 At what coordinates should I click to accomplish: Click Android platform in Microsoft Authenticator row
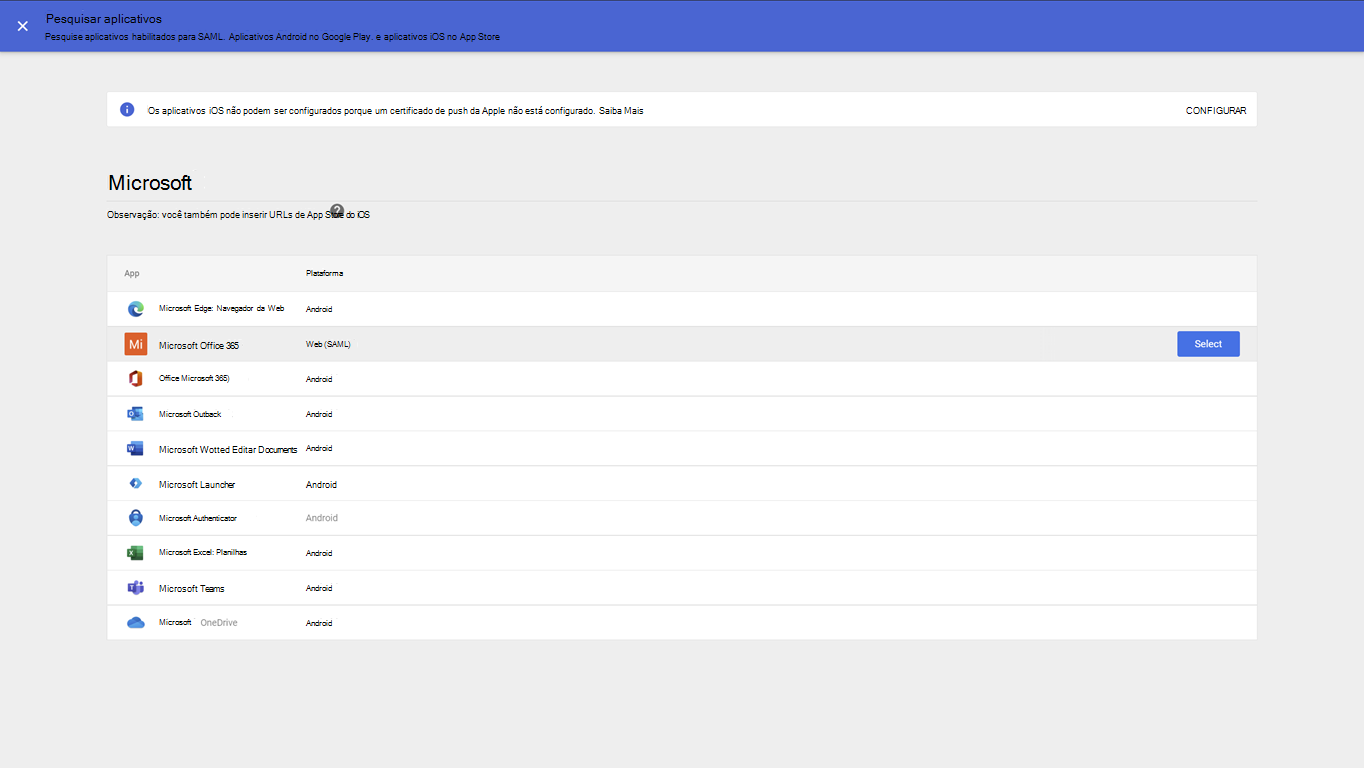coord(322,519)
